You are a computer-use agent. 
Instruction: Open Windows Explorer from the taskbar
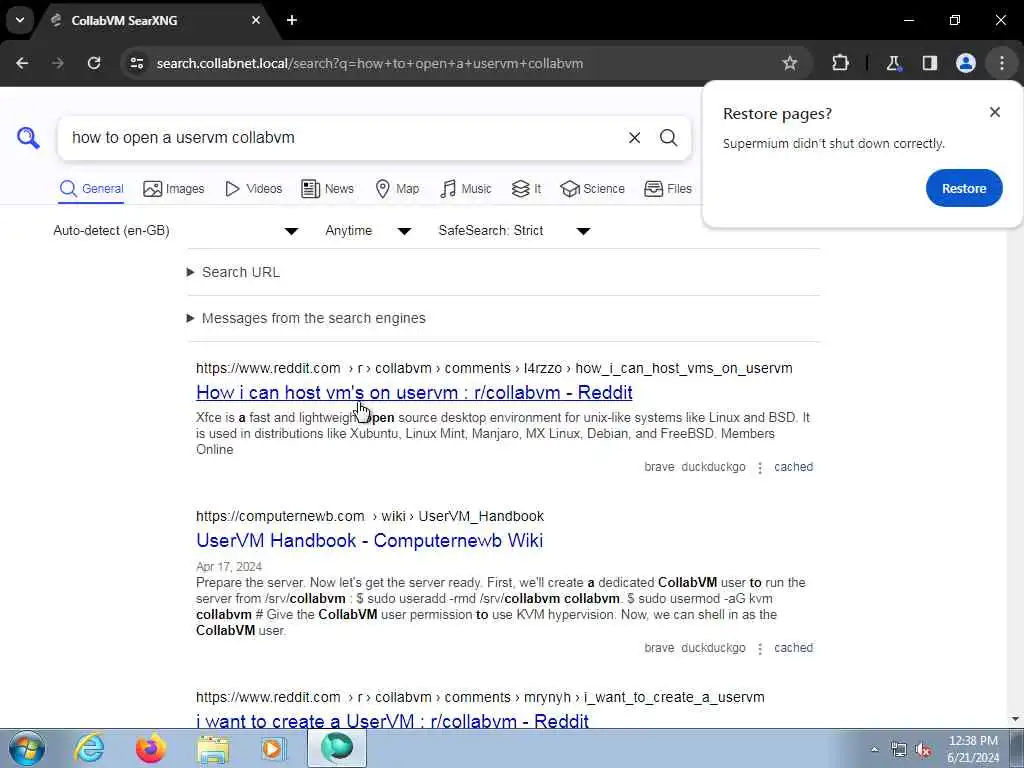tap(213, 748)
